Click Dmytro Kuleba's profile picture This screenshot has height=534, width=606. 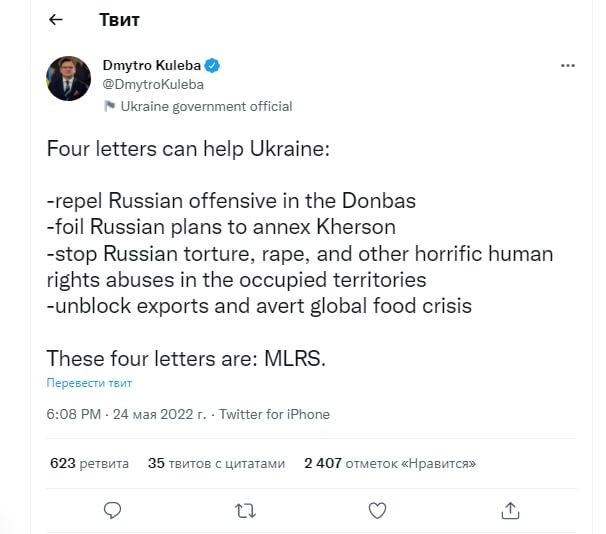tap(69, 79)
